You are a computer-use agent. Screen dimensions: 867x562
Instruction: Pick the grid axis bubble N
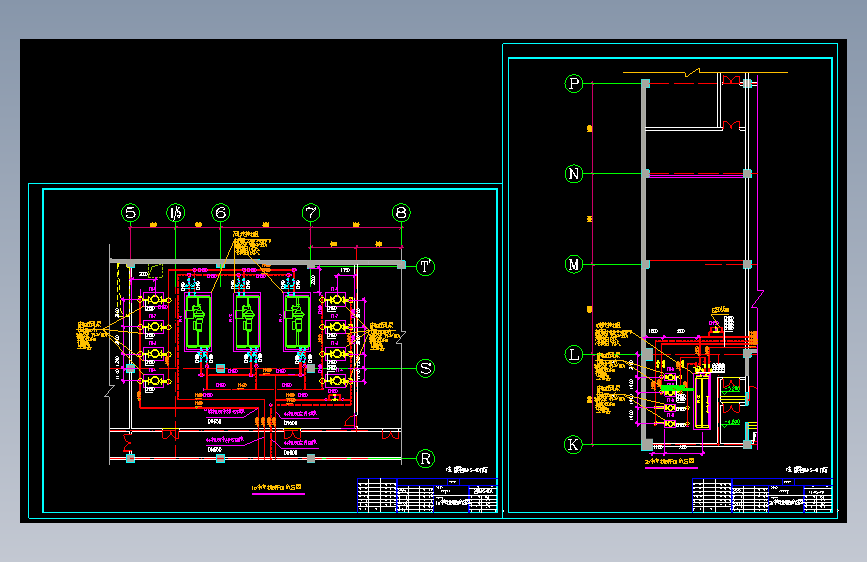574,174
